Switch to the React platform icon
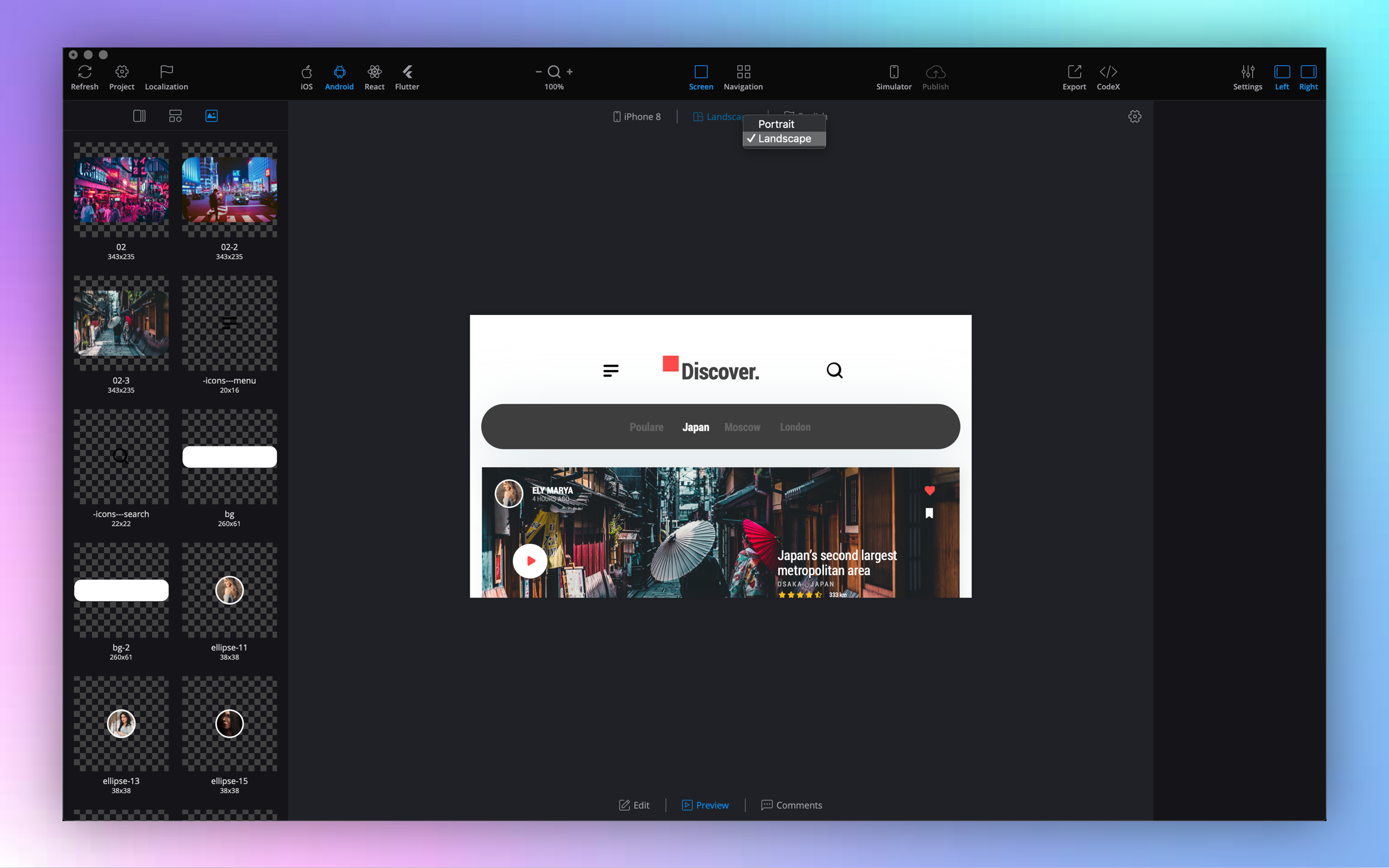The width and height of the screenshot is (1389, 868). point(374,72)
